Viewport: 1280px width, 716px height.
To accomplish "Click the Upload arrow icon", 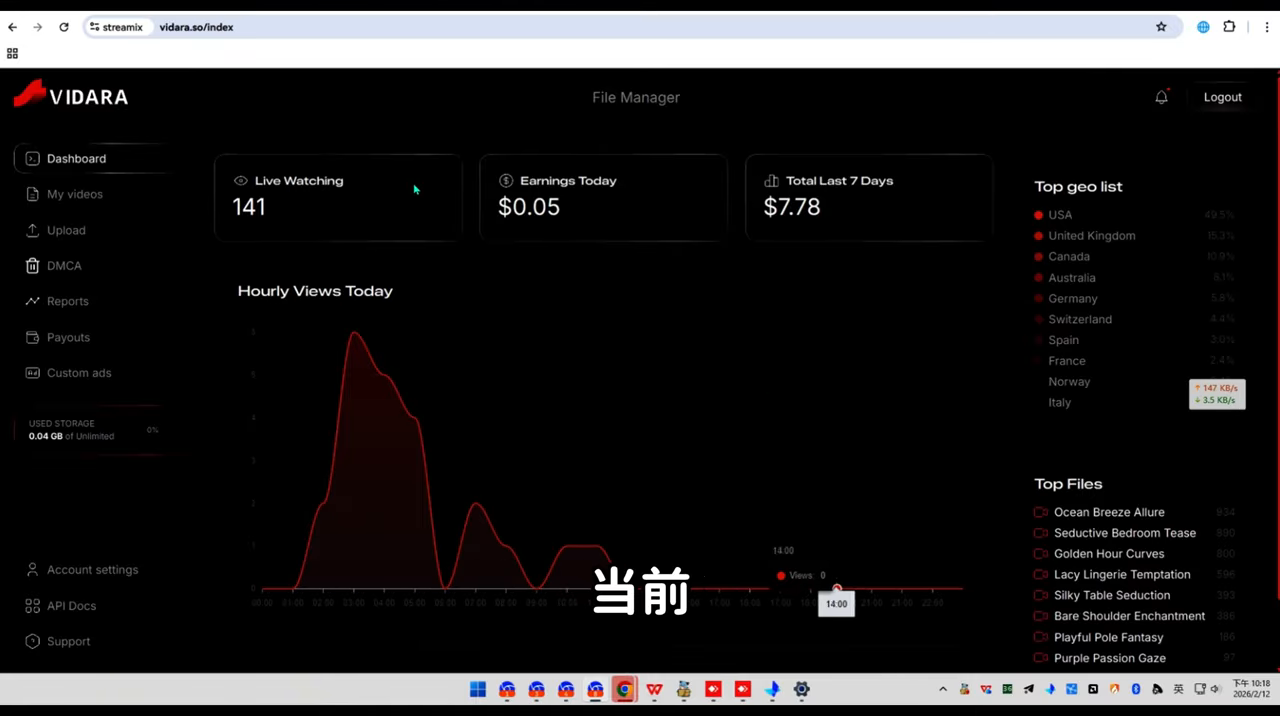I will coord(32,230).
